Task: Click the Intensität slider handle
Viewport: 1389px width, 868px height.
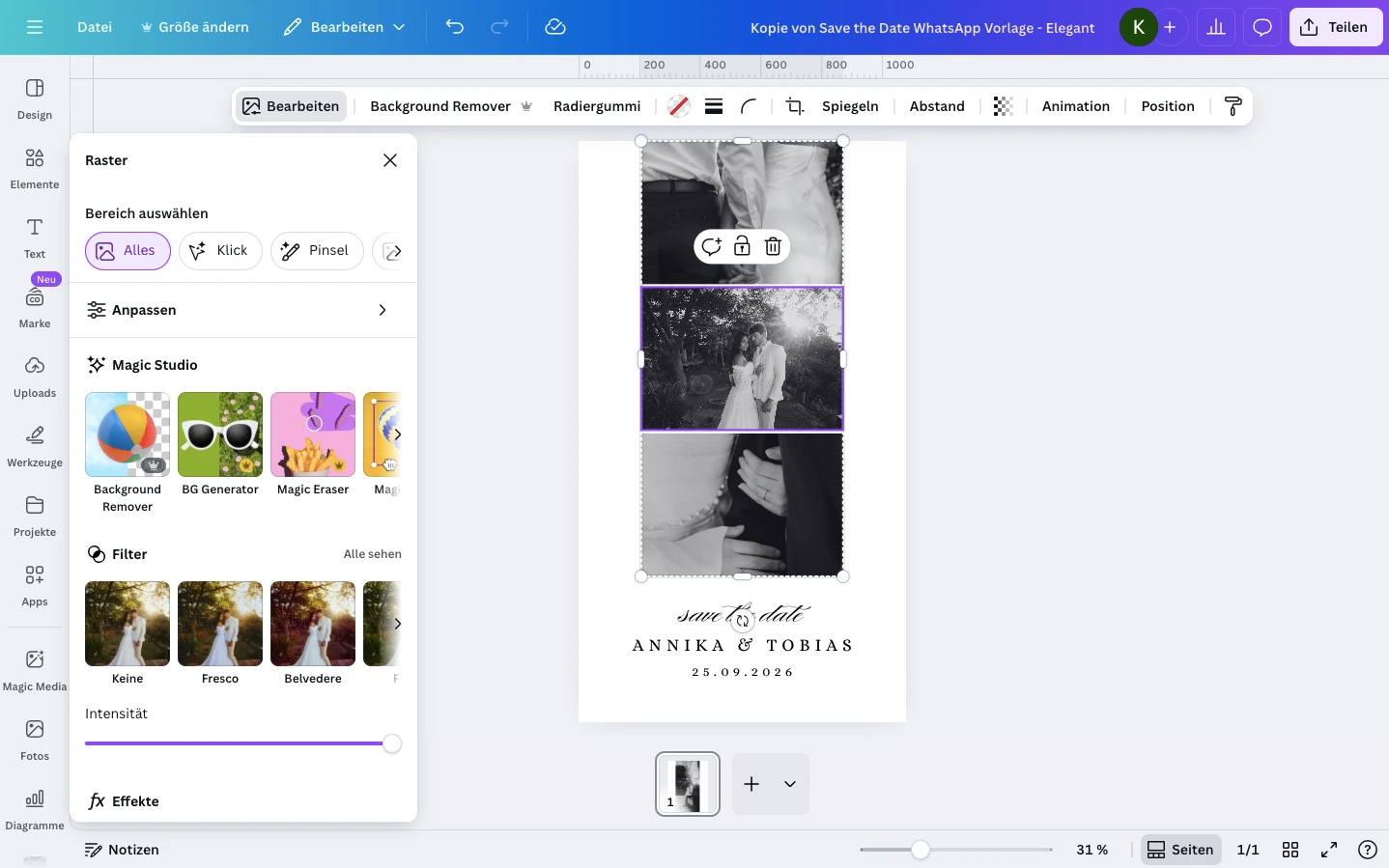Action: tap(392, 743)
